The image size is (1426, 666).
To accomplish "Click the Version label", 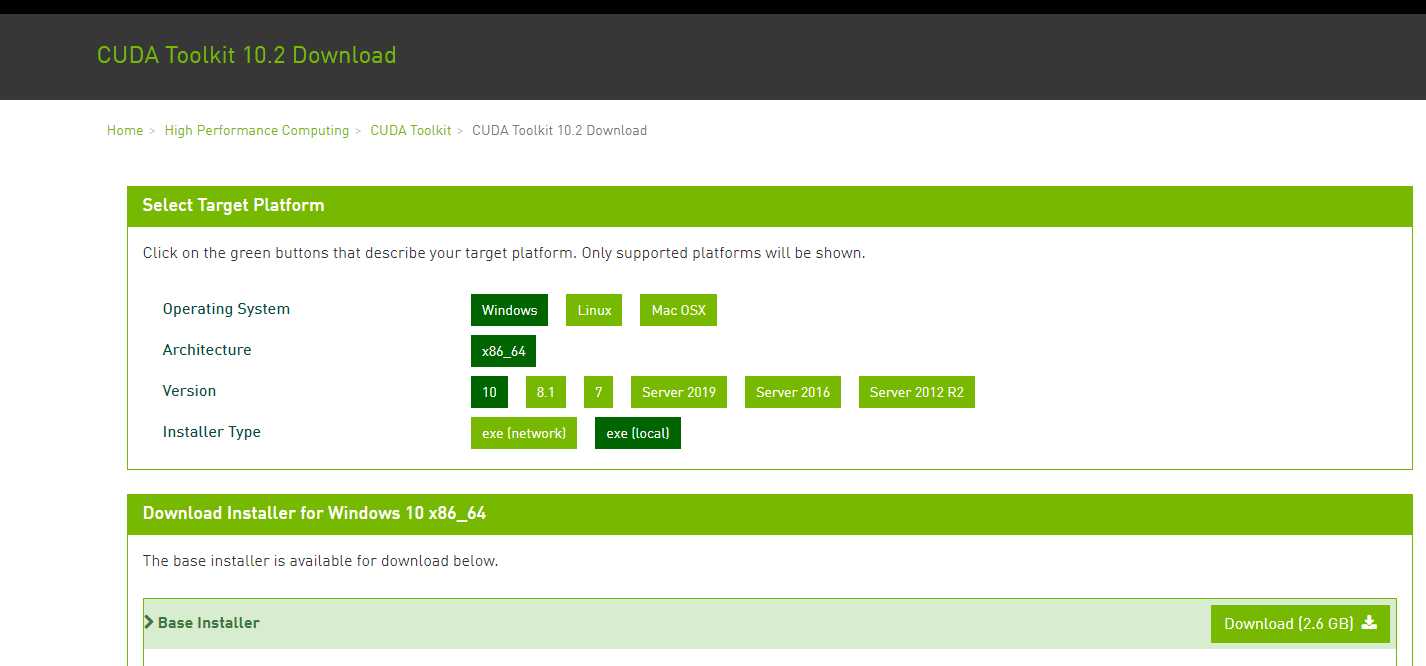I will pyautogui.click(x=189, y=391).
